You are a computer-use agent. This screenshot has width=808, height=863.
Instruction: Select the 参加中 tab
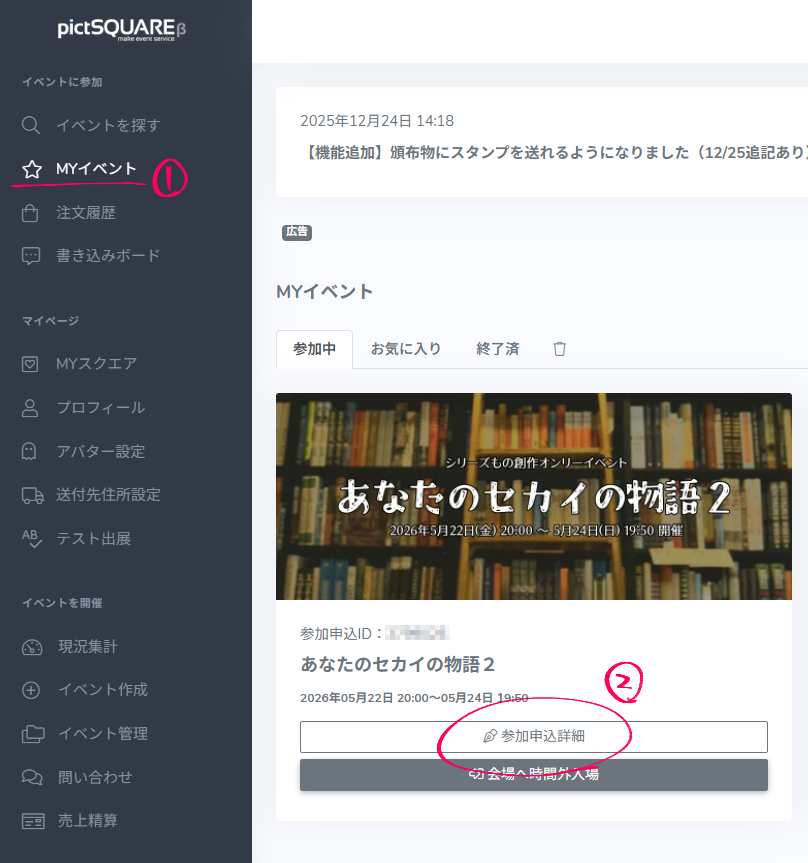314,349
